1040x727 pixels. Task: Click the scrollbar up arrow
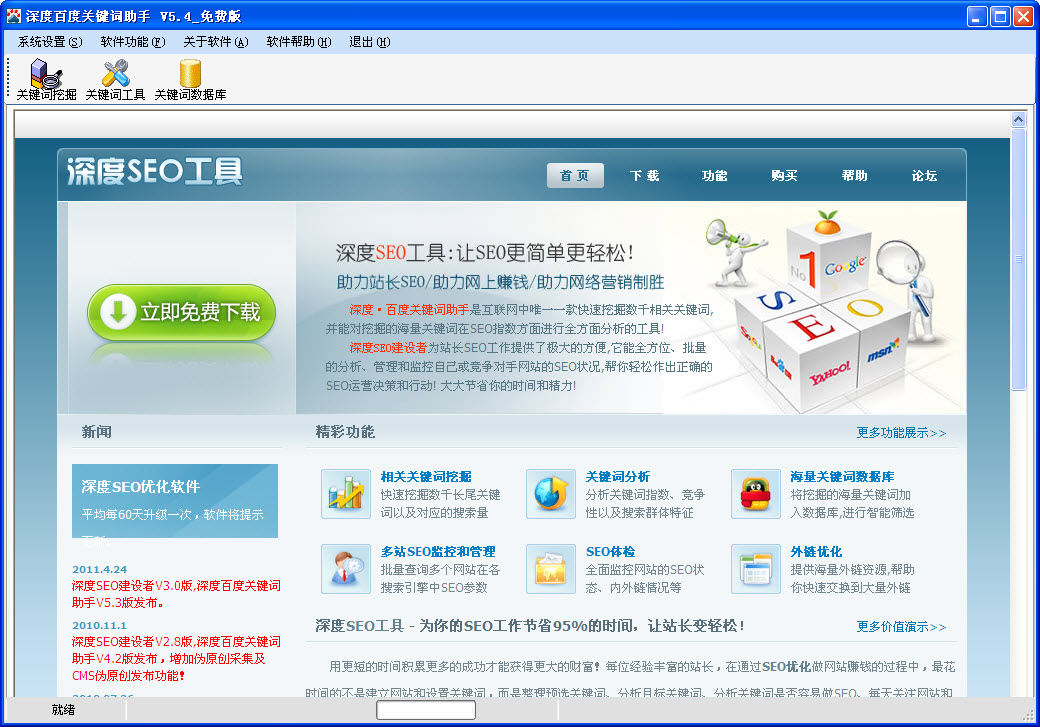coord(1019,119)
